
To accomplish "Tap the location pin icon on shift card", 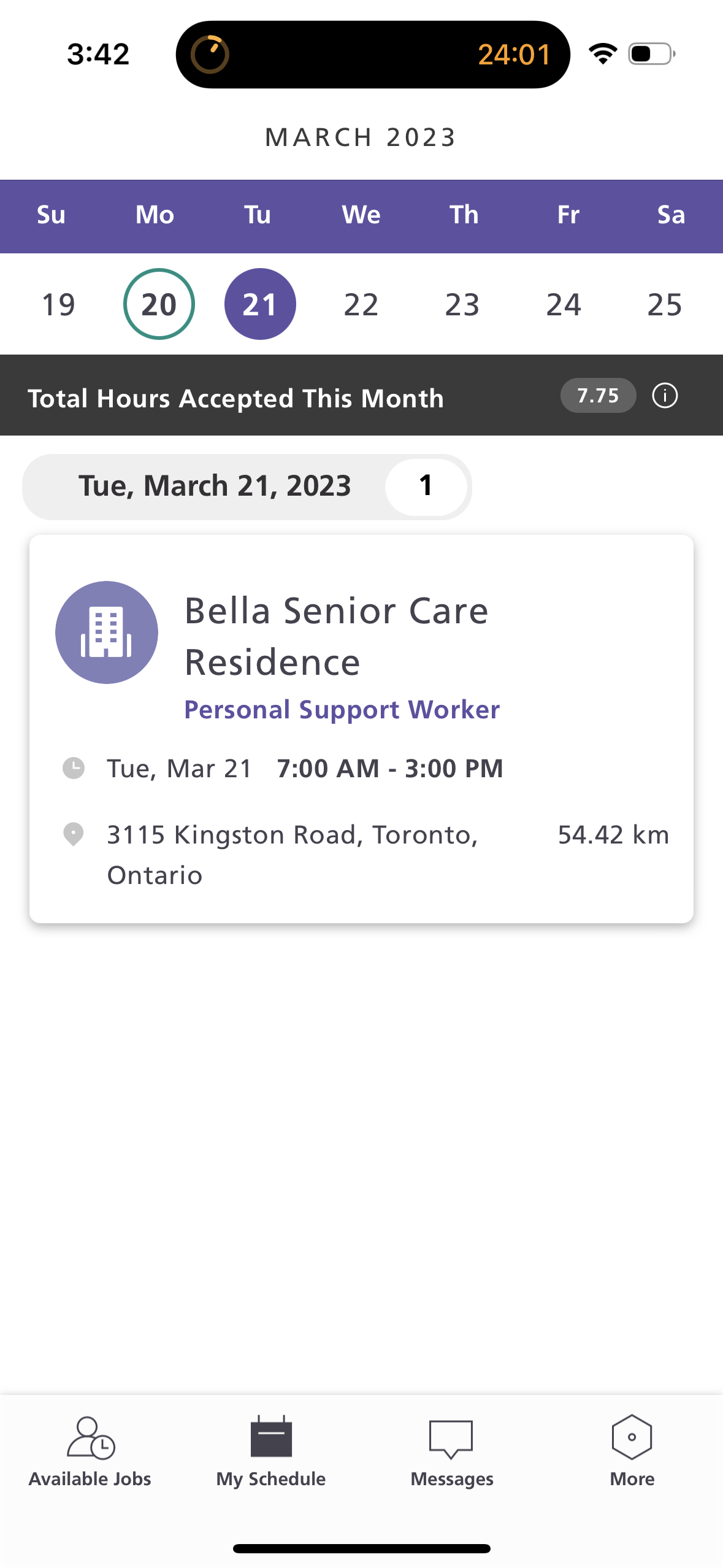I will click(x=74, y=834).
